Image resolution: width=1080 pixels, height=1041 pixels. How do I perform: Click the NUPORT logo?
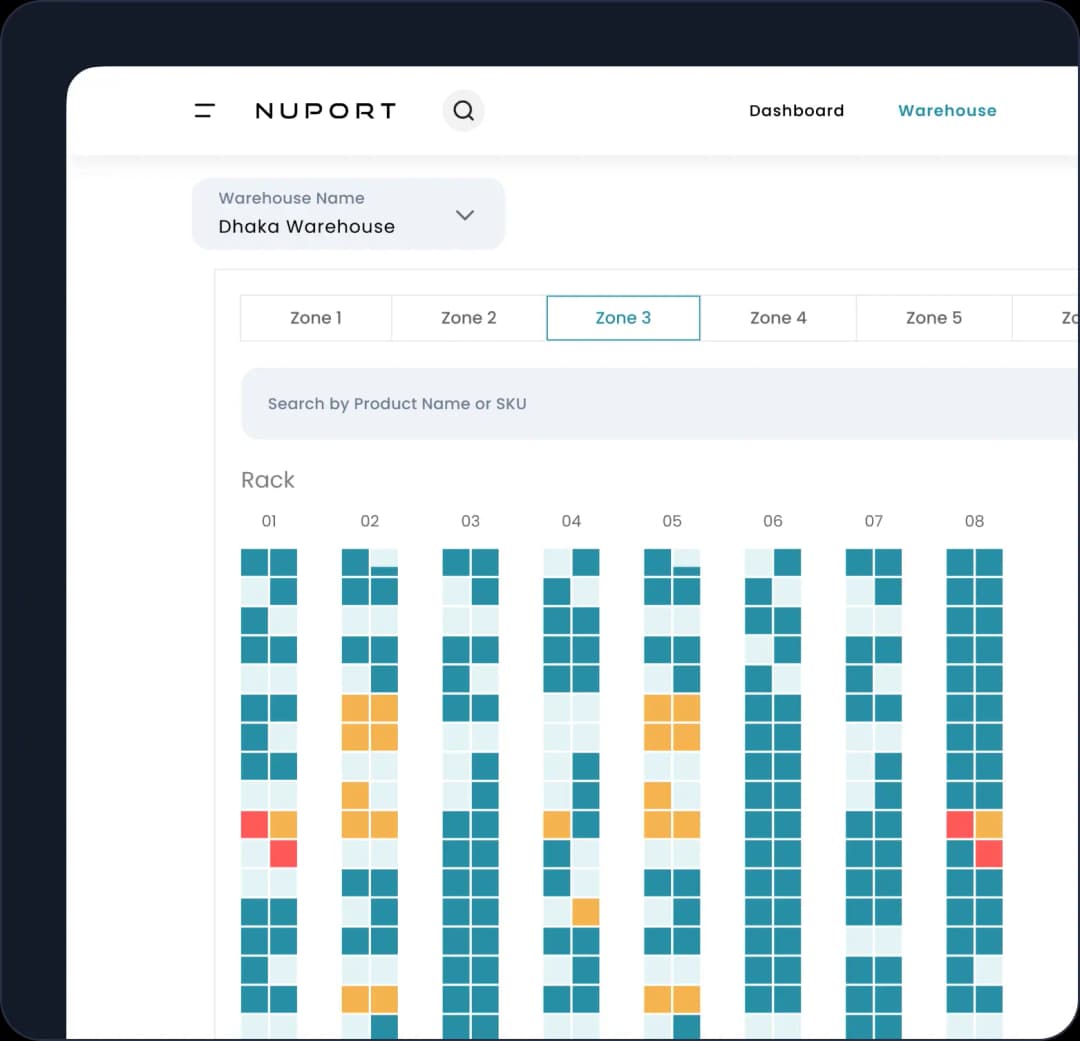326,110
